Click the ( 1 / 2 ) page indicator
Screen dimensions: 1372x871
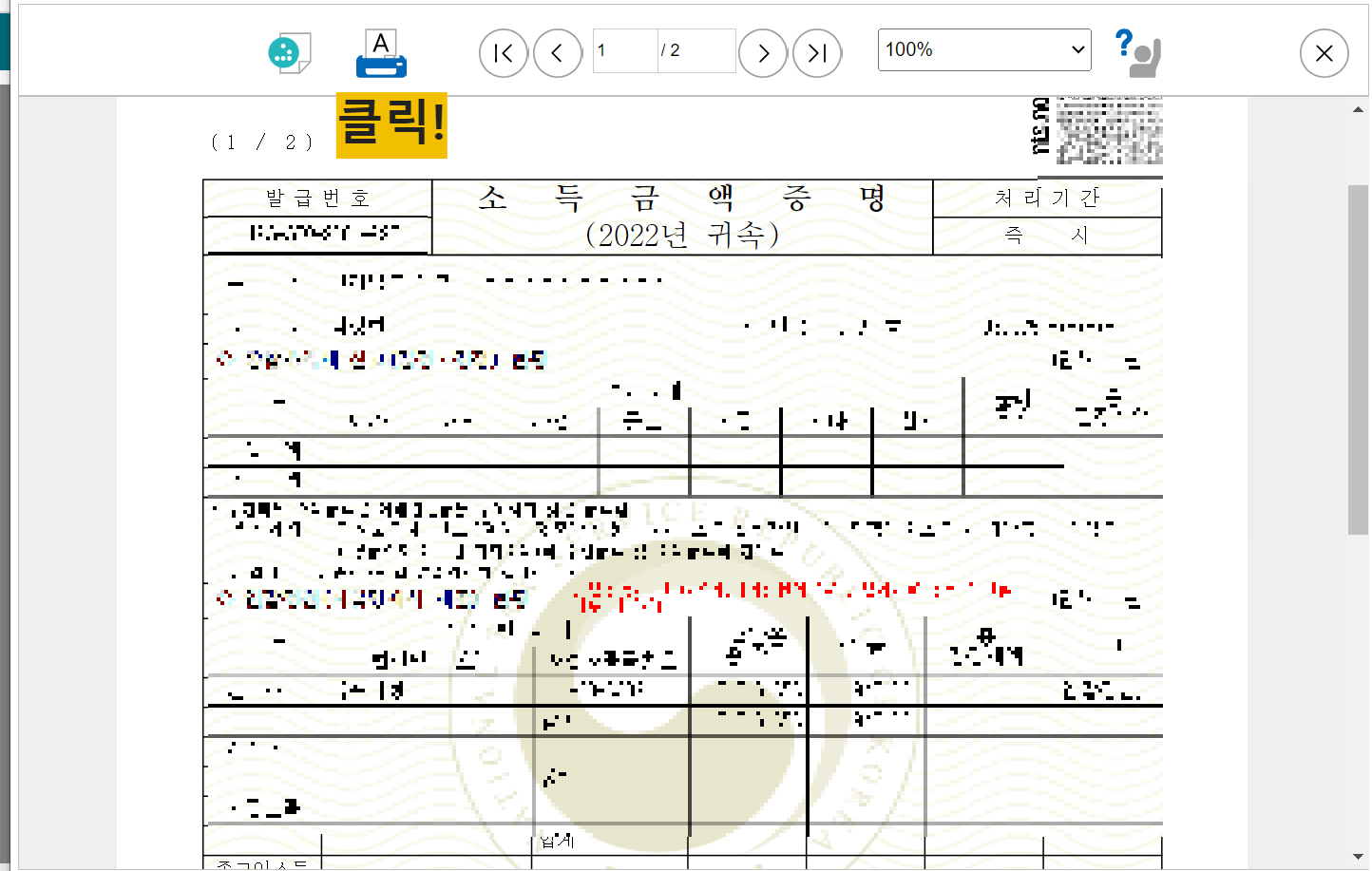262,142
